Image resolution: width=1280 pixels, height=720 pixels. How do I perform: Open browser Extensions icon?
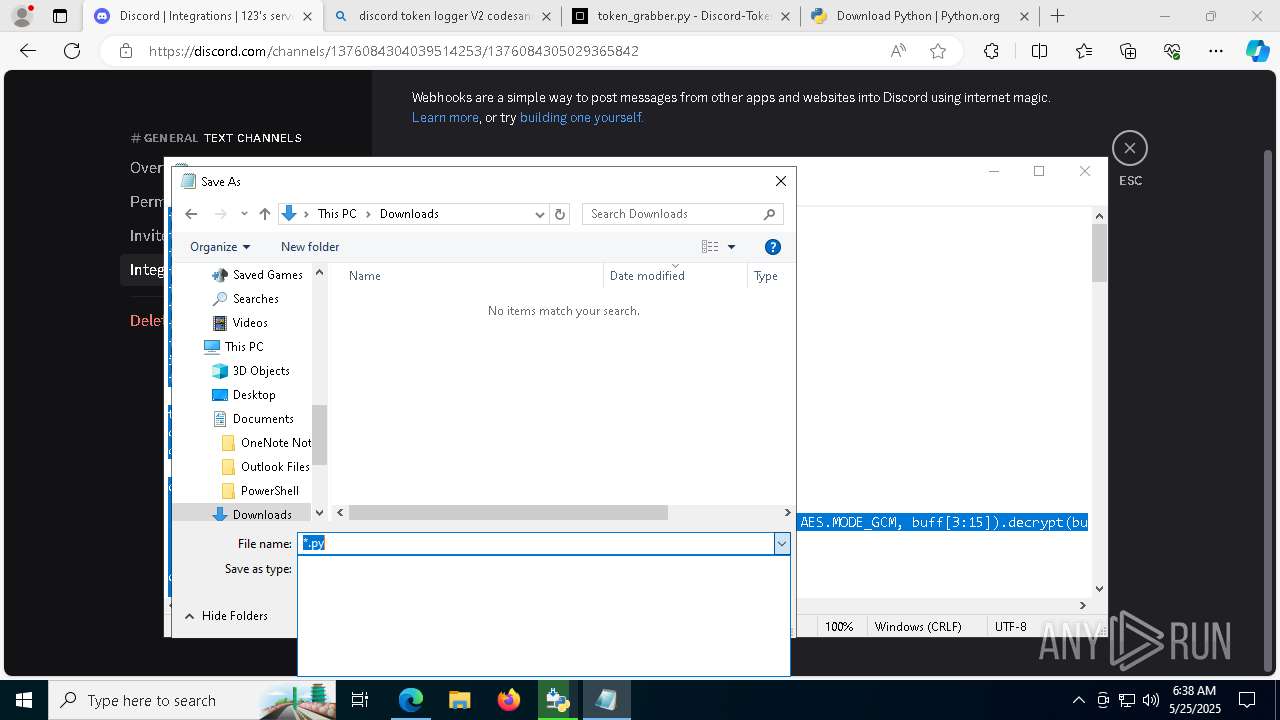(991, 51)
